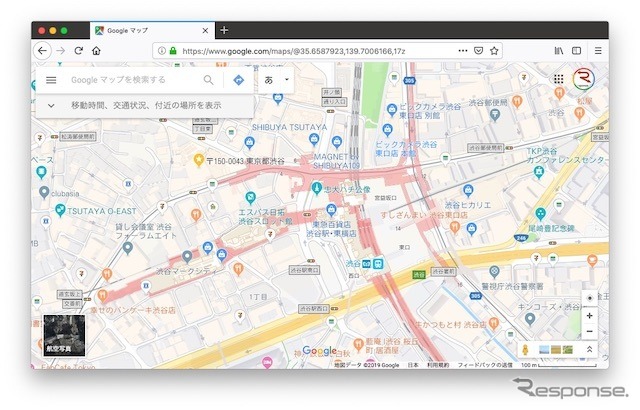
Task: Open page actions three-dot menu
Action: click(462, 51)
